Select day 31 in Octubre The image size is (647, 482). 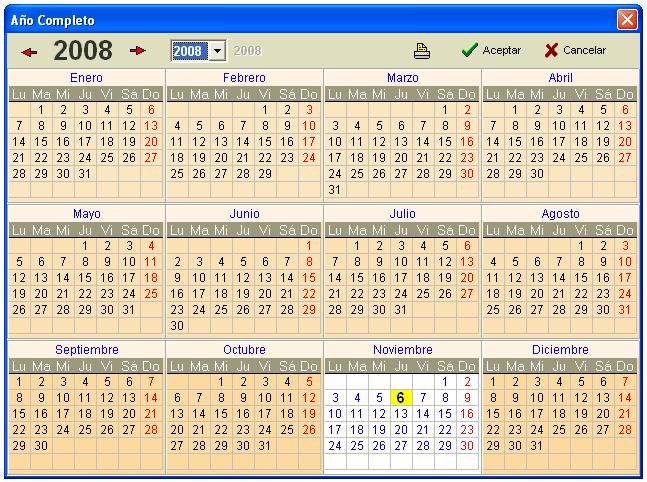[x=265, y=446]
